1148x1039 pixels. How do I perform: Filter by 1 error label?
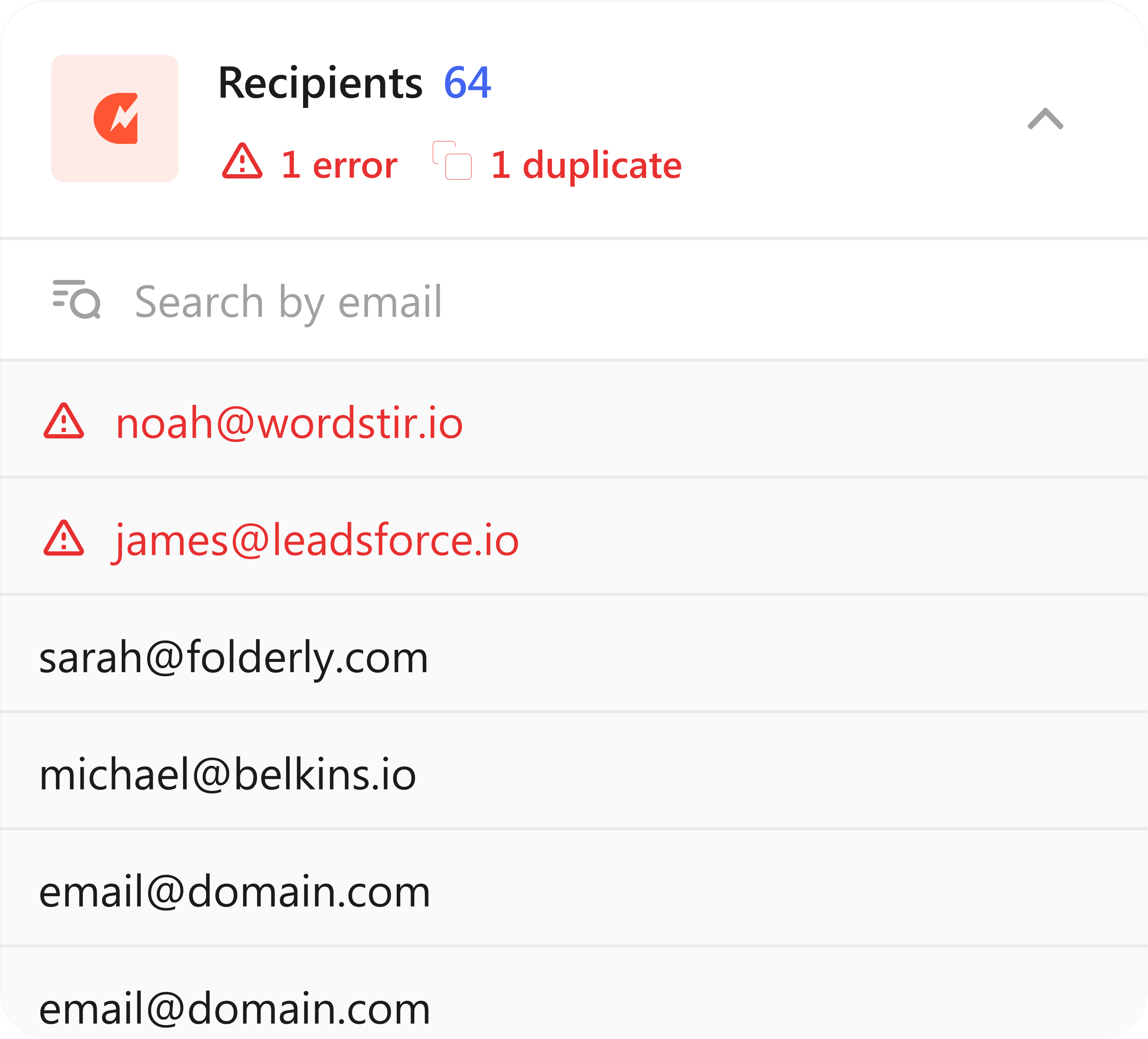(x=339, y=165)
